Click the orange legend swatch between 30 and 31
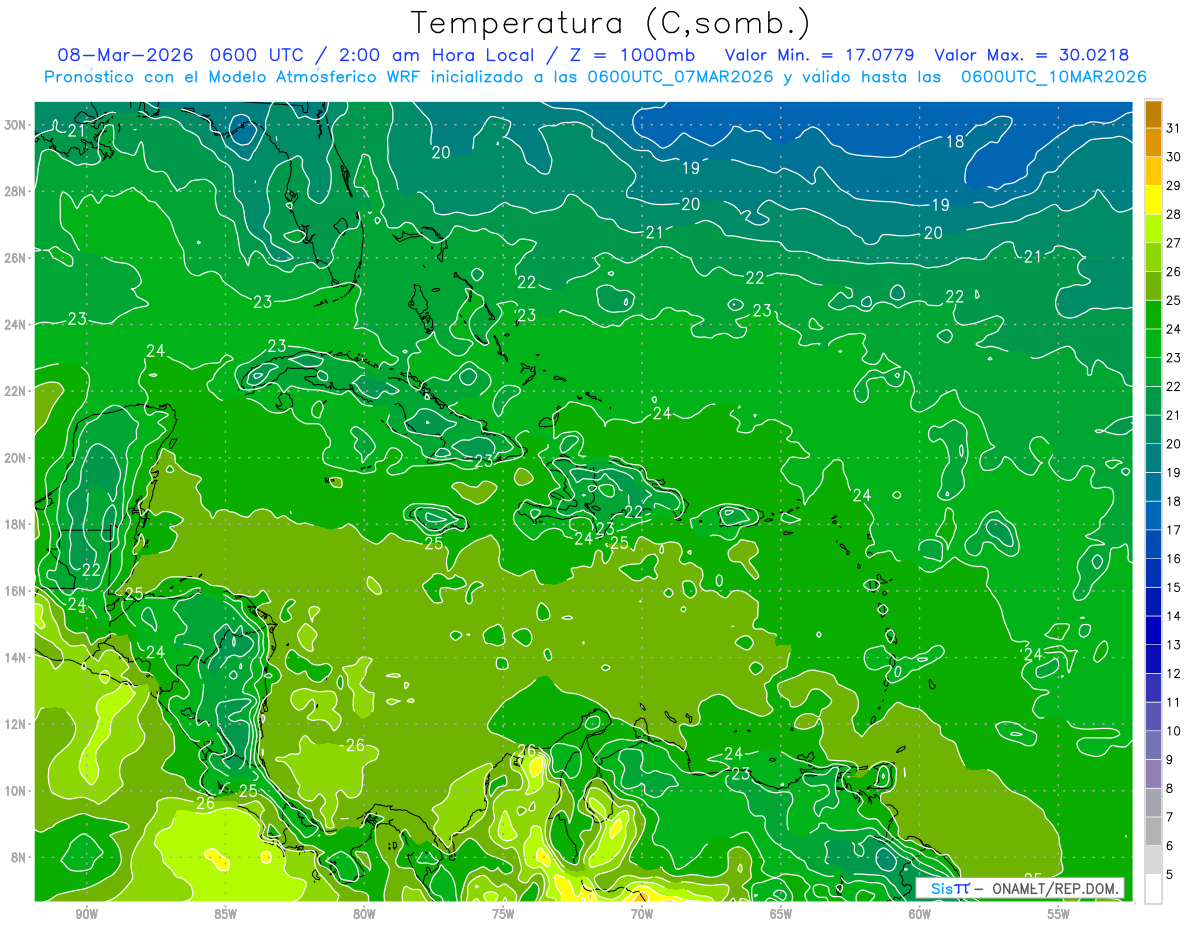Screen dimensions: 1200x927 tap(1153, 141)
